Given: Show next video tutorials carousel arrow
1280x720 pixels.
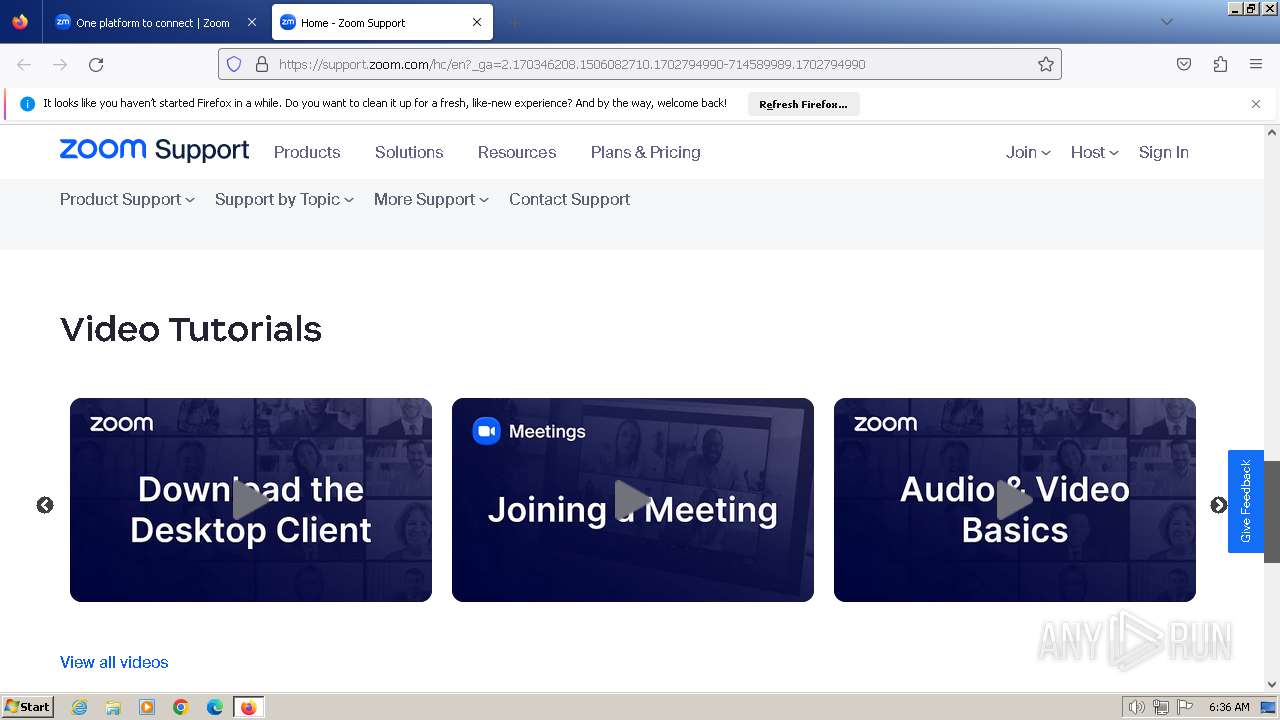Looking at the screenshot, I should click(x=1218, y=505).
